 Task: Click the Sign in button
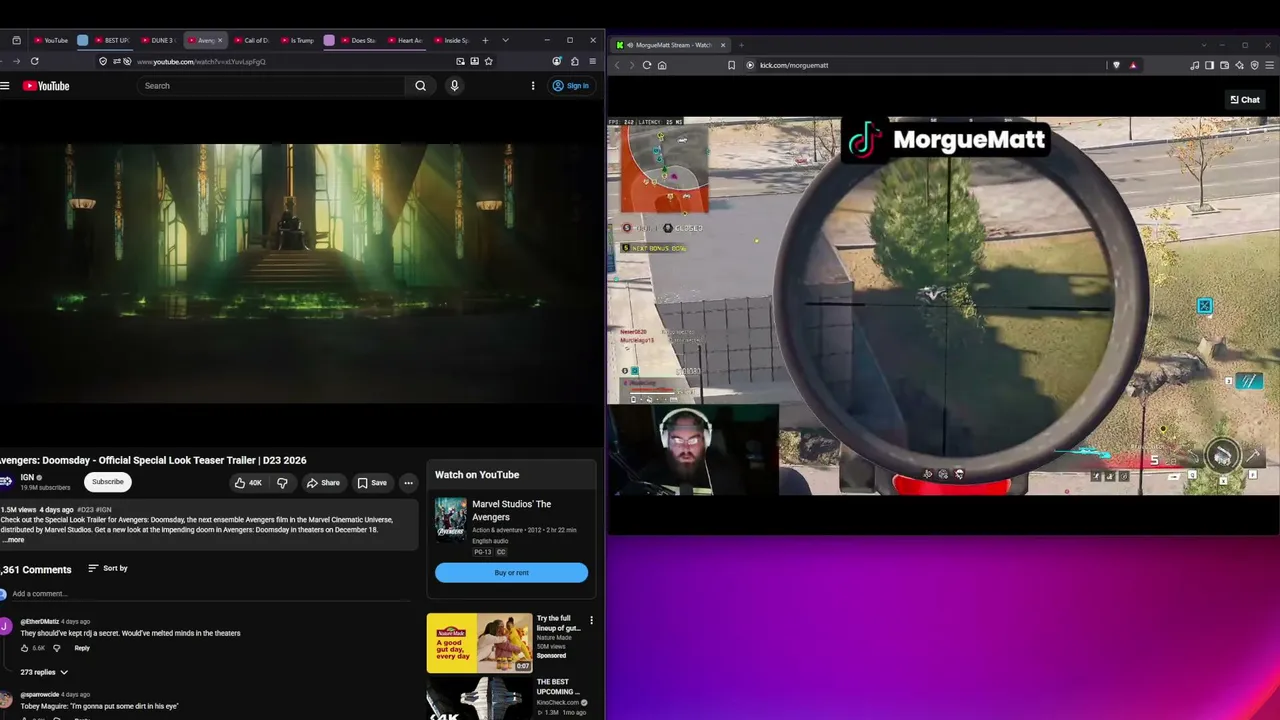pos(571,86)
